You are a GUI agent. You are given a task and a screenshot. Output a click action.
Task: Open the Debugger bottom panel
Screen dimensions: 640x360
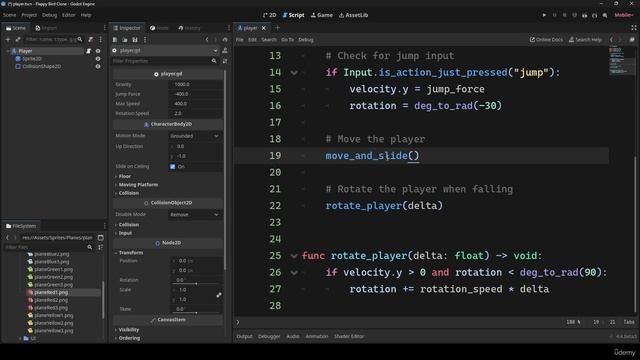click(x=269, y=336)
